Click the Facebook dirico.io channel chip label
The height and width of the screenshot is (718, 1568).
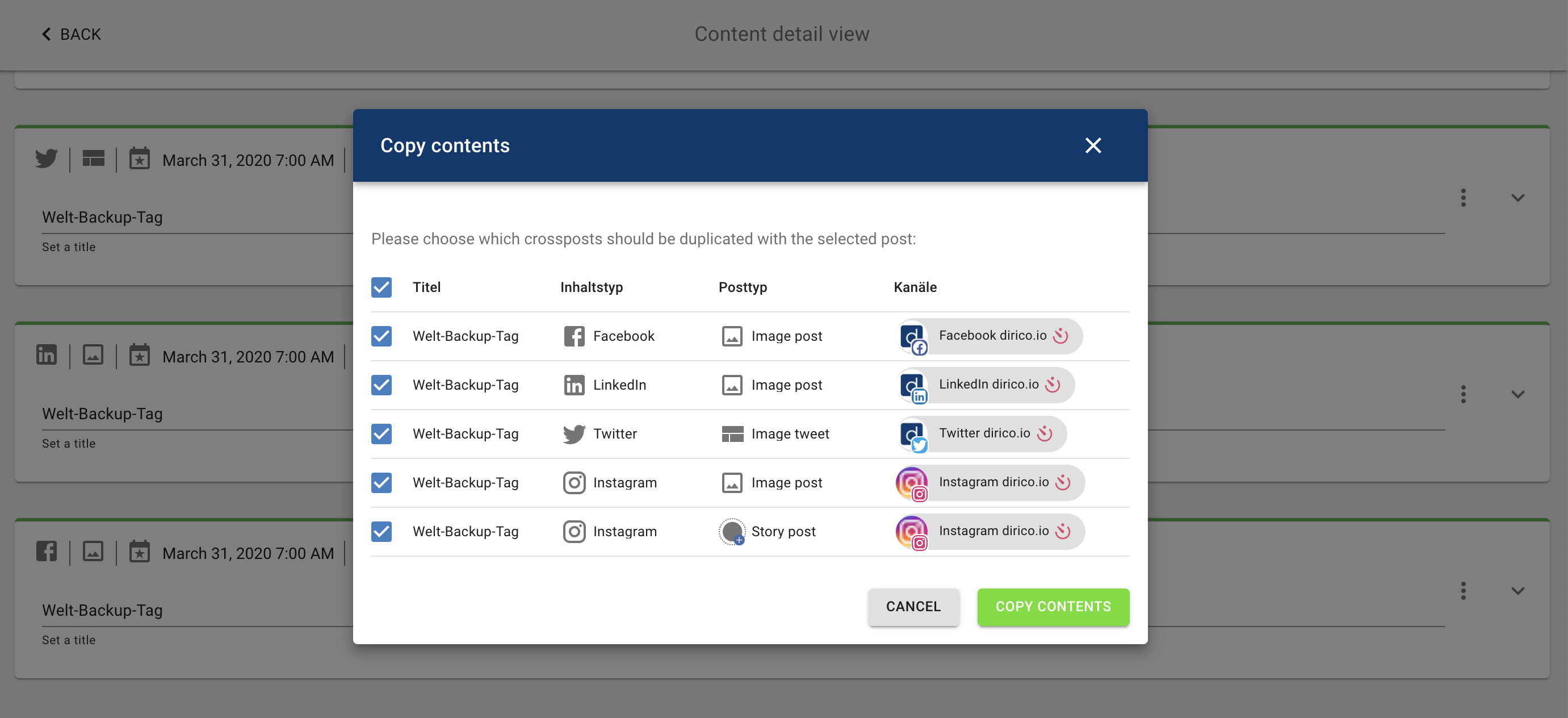(993, 336)
